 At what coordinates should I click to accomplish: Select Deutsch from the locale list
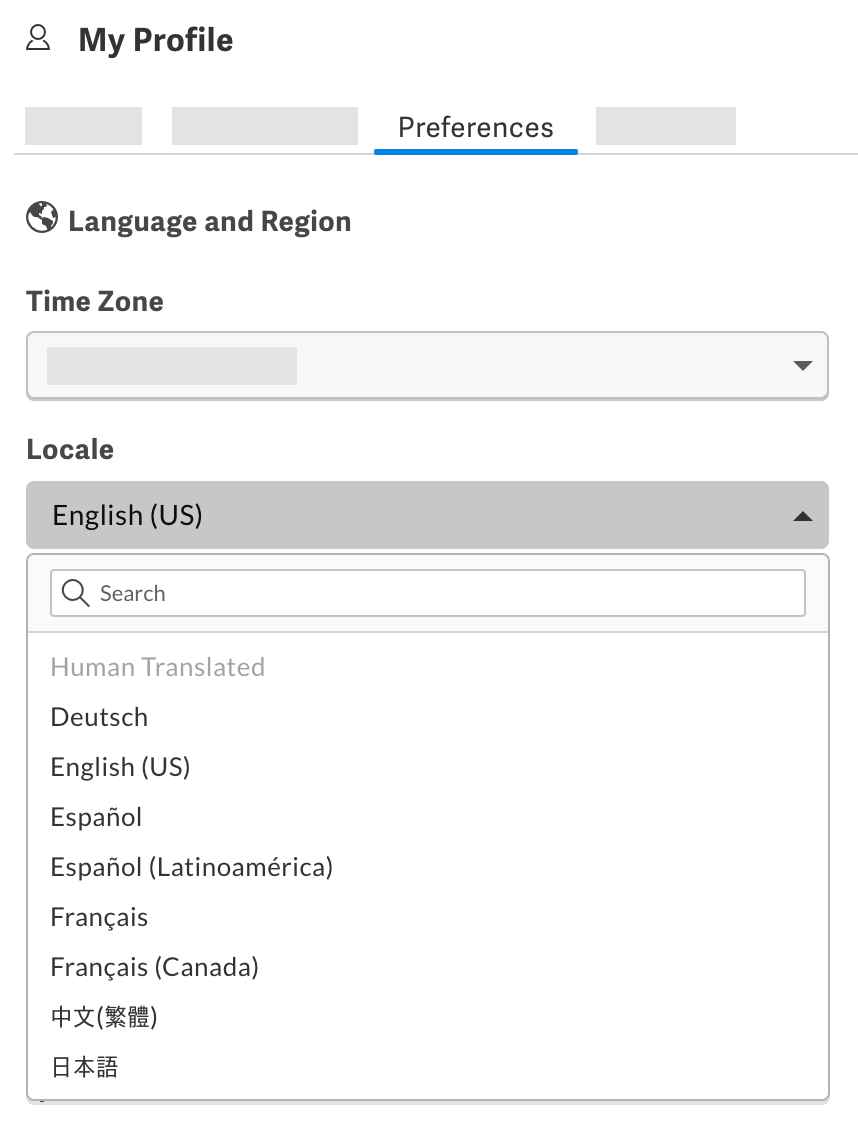[x=99, y=717]
